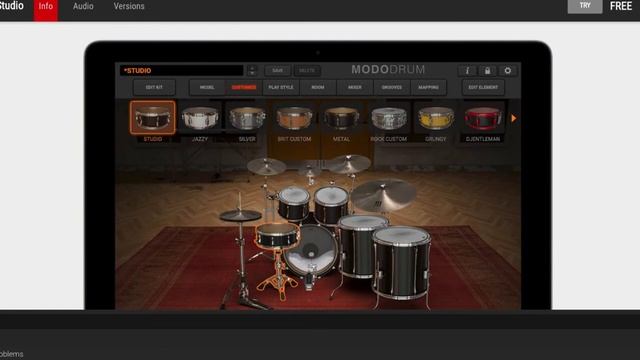This screenshot has height=360, width=640.
Task: Save the current preset
Action: point(278,71)
